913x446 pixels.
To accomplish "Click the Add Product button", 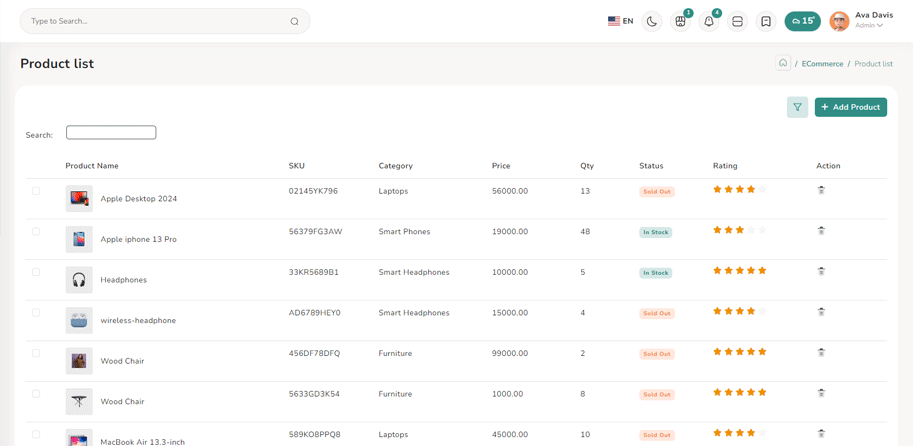I will [850, 107].
